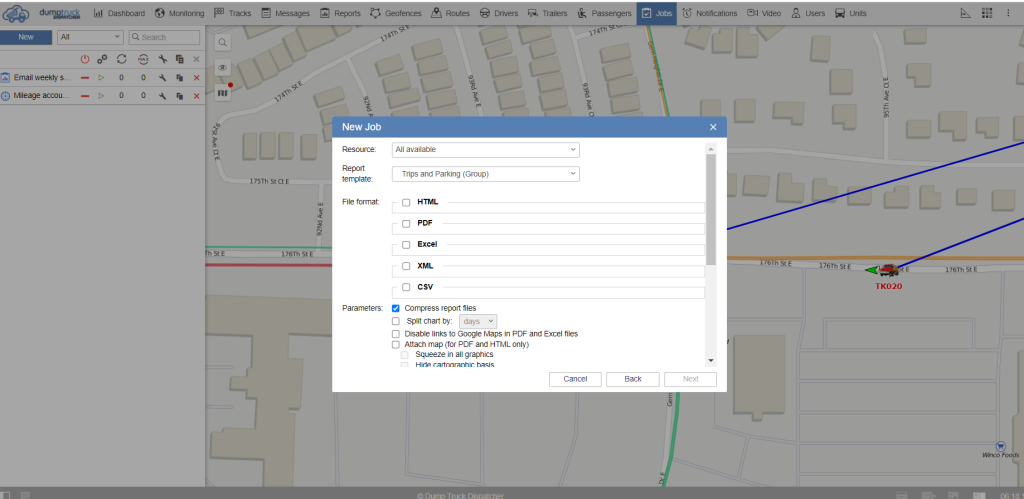
Task: Open the Geofences tab
Action: (395, 13)
